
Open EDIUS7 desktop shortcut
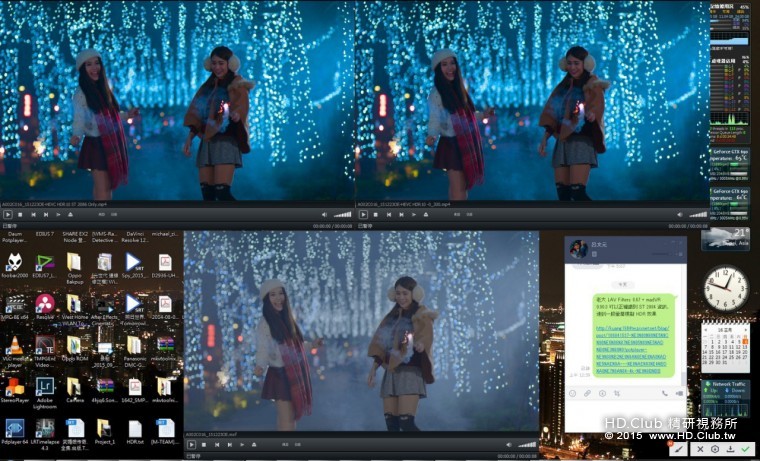(x=45, y=265)
